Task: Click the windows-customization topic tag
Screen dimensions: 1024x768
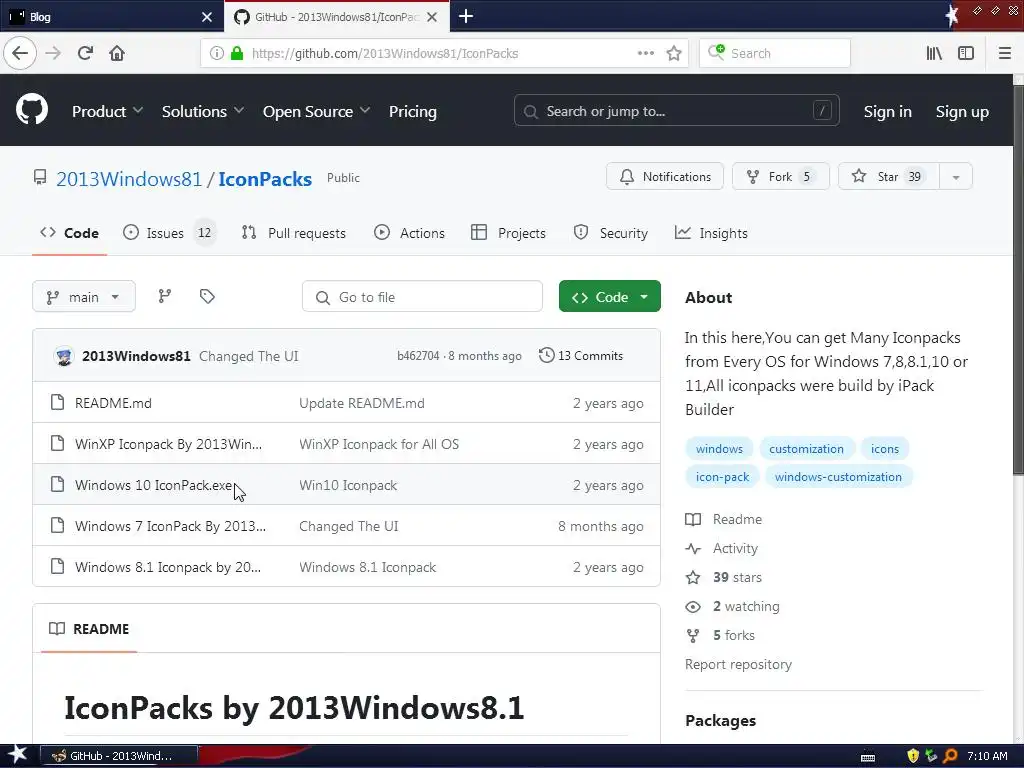Action: click(x=838, y=477)
